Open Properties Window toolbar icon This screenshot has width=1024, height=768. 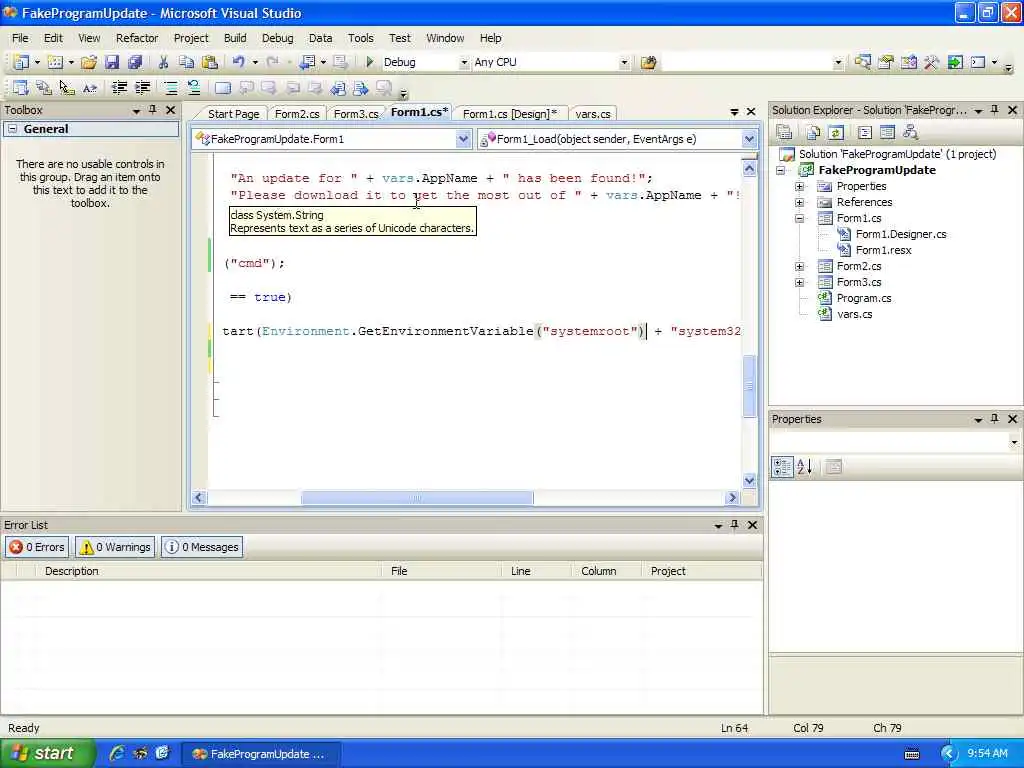886,62
